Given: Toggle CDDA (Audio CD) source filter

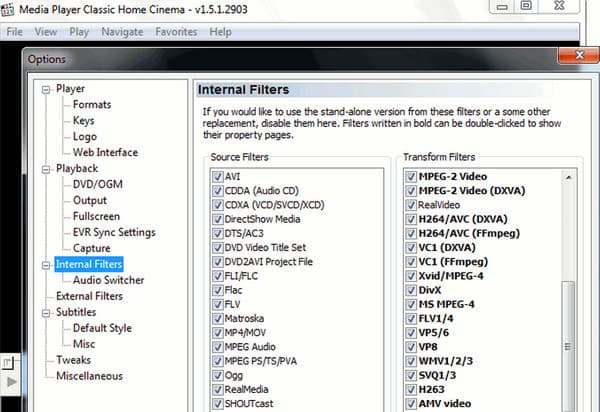Looking at the screenshot, I should (x=218, y=191).
